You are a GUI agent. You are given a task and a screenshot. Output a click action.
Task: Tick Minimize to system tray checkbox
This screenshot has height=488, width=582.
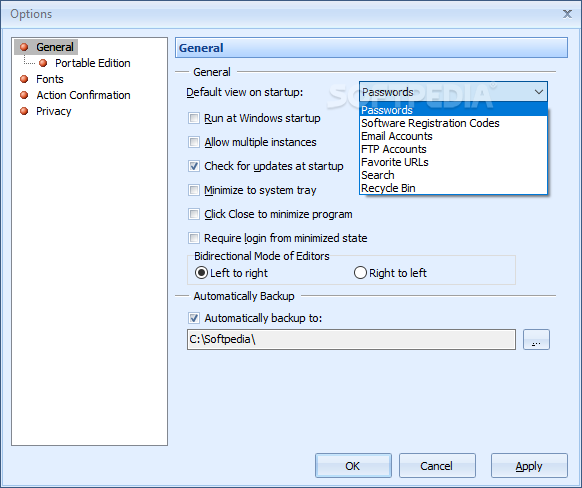(x=194, y=190)
